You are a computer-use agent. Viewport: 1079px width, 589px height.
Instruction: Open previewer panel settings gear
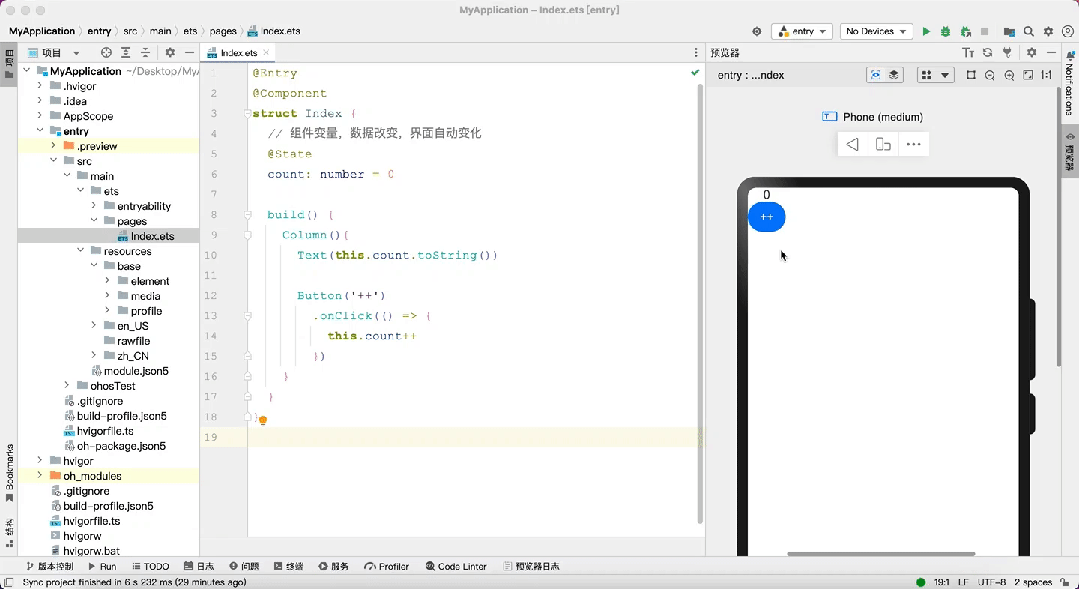click(x=1032, y=52)
